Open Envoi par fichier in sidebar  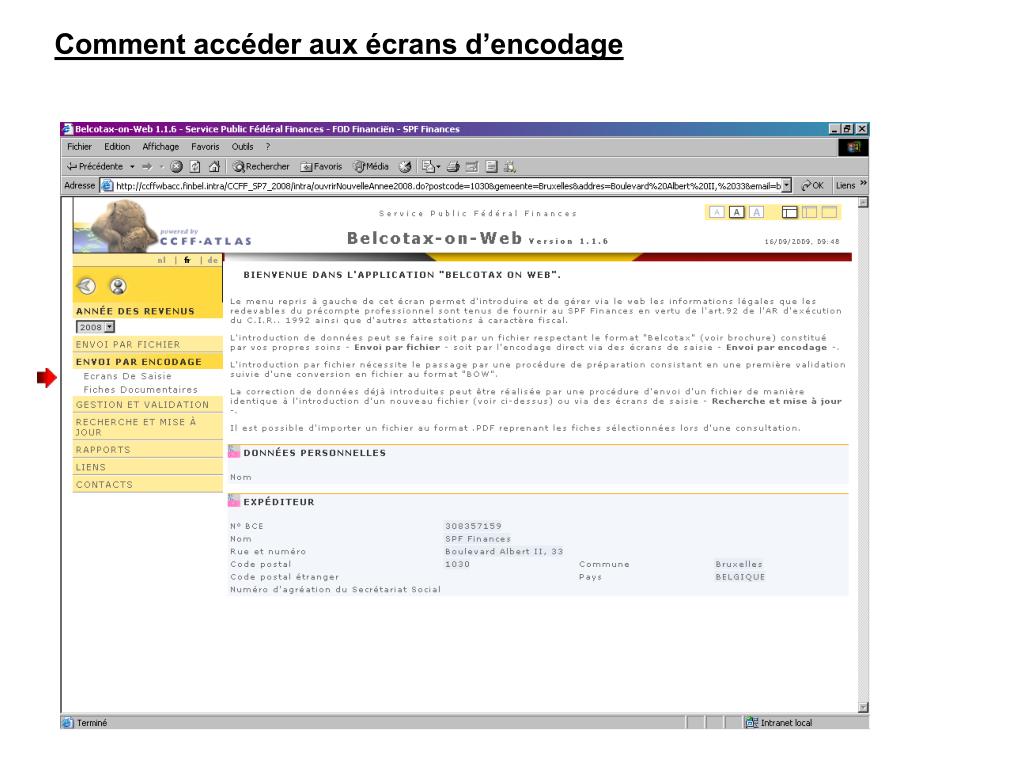point(148,344)
